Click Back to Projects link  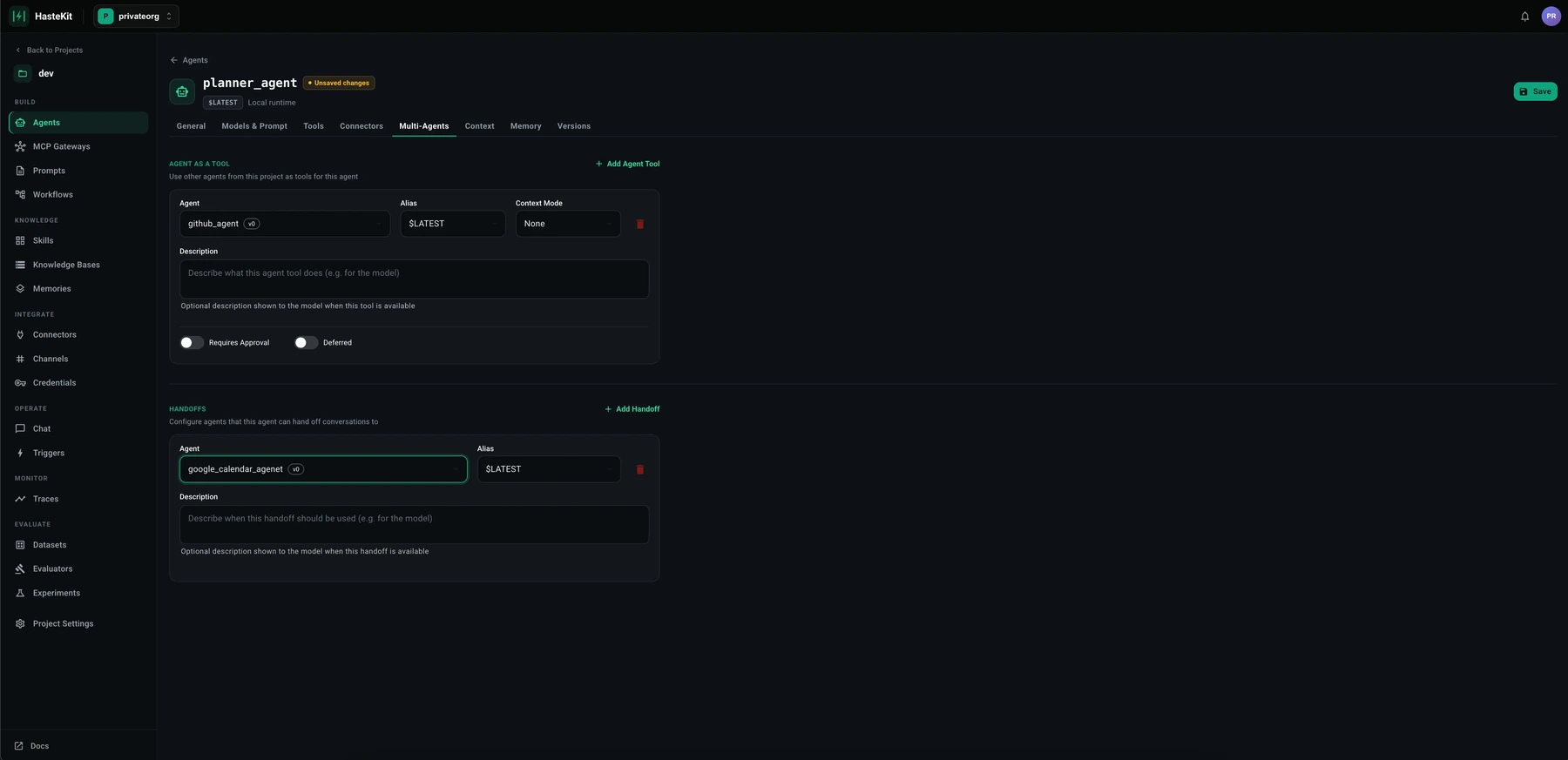point(49,50)
